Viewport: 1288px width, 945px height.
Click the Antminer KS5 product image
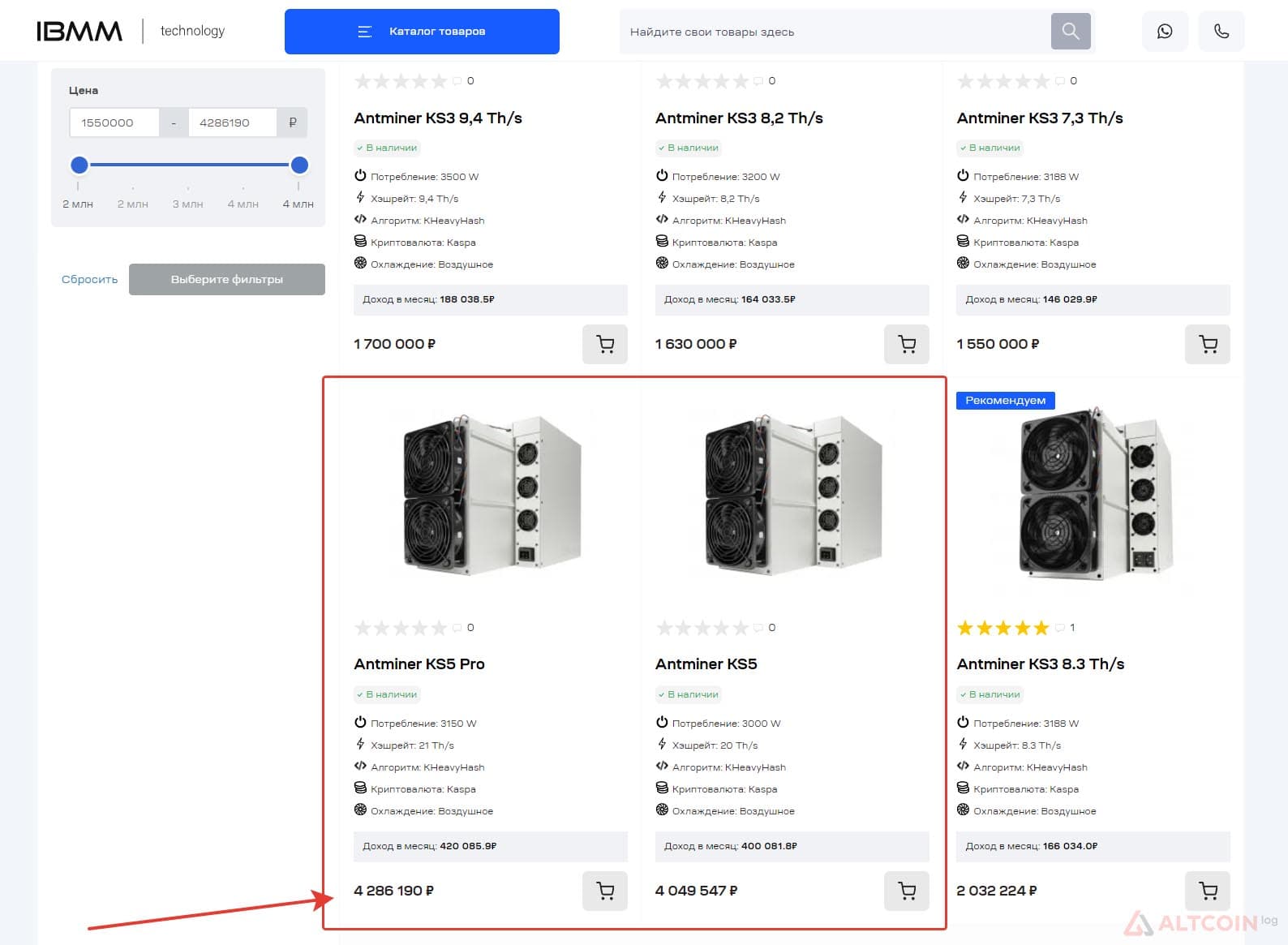point(792,496)
